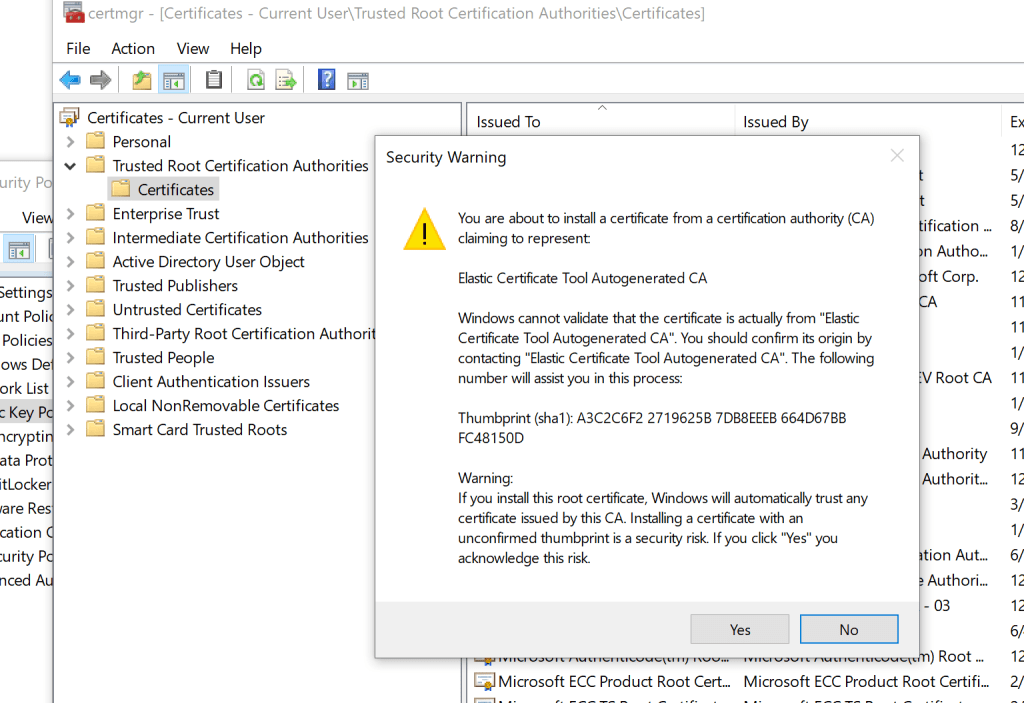Click No in the Security Warning dialog
Screen dimensions: 1024x703
click(x=848, y=629)
